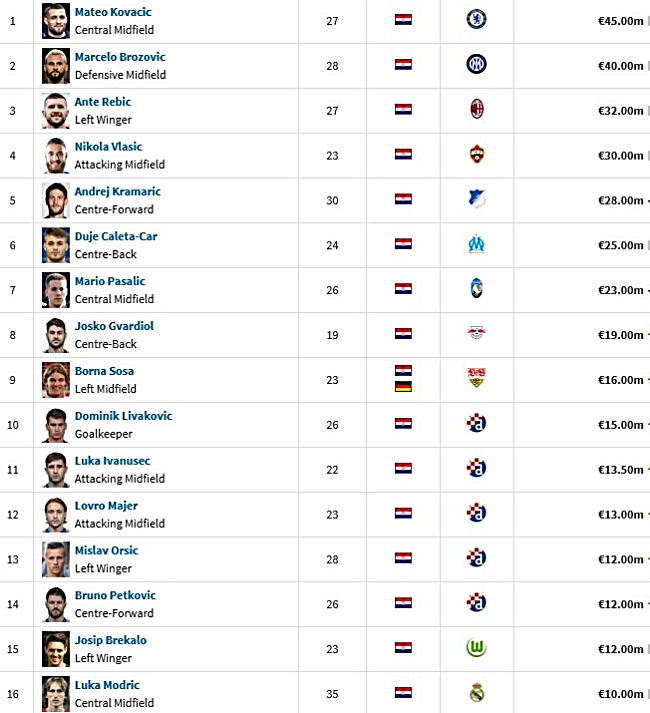This screenshot has height=713, width=650.
Task: Open the AC Milan crest icon
Action: coord(477,109)
